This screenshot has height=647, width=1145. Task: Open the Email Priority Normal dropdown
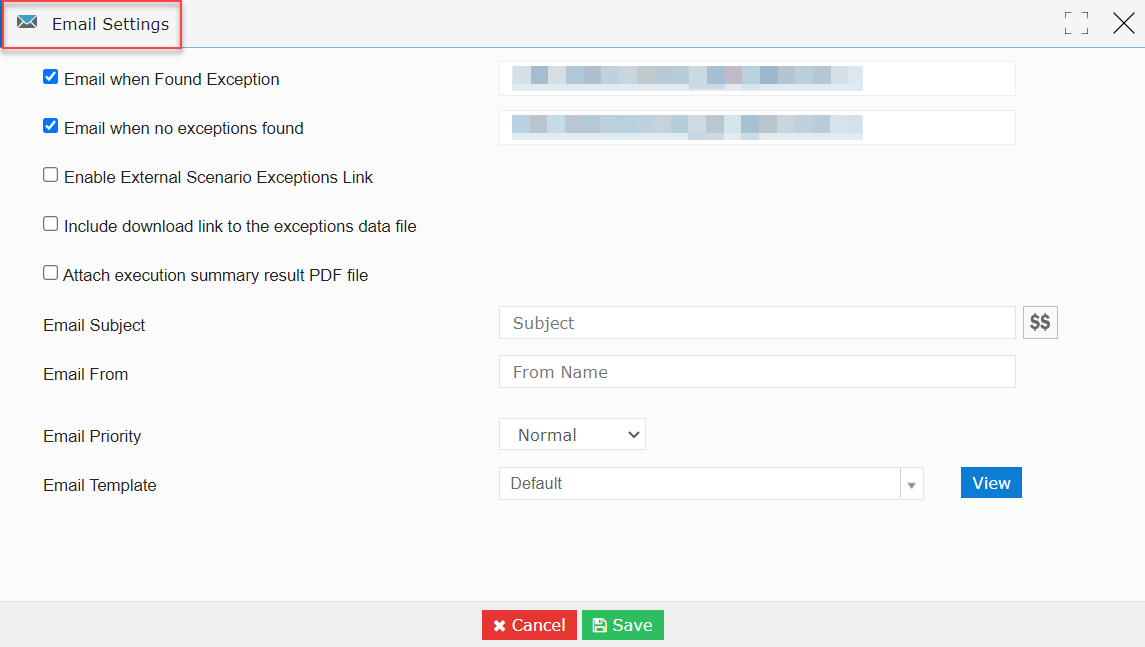[572, 434]
